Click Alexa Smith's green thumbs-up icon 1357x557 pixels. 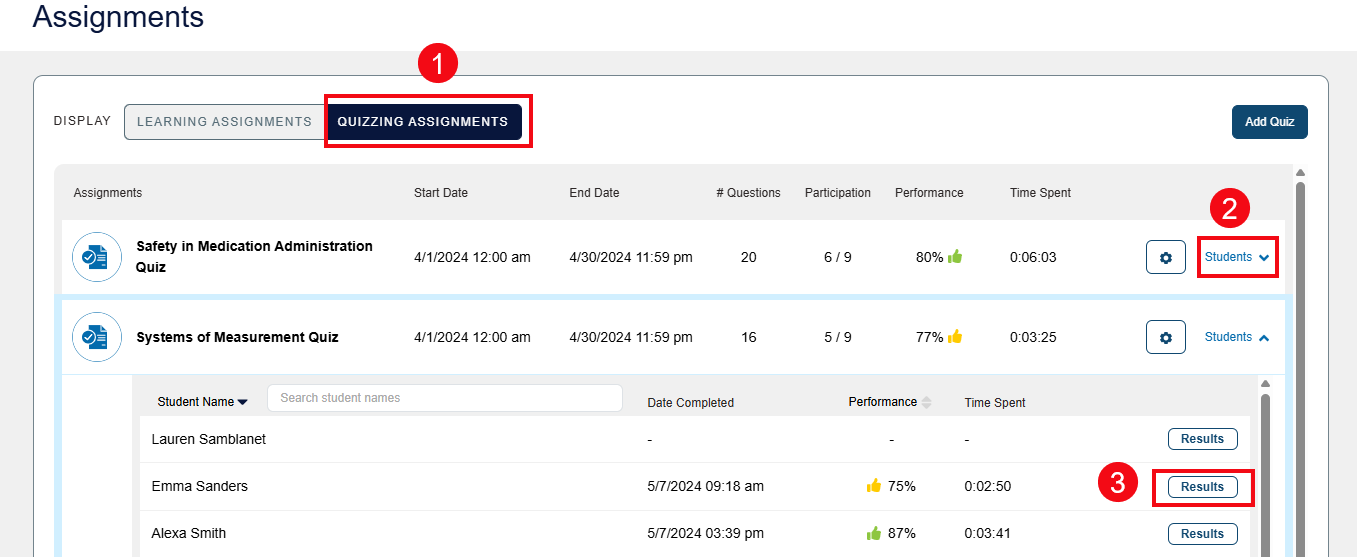pyautogui.click(x=874, y=533)
